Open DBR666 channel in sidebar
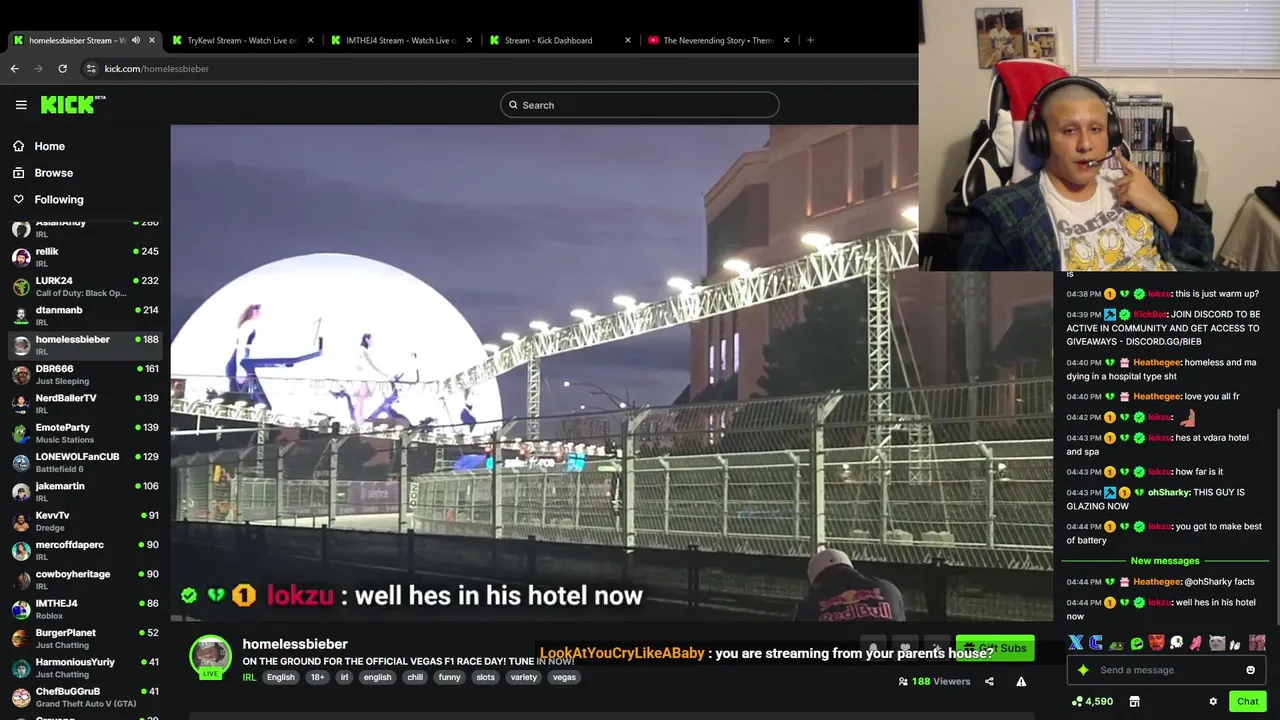The image size is (1280, 720). 85,375
